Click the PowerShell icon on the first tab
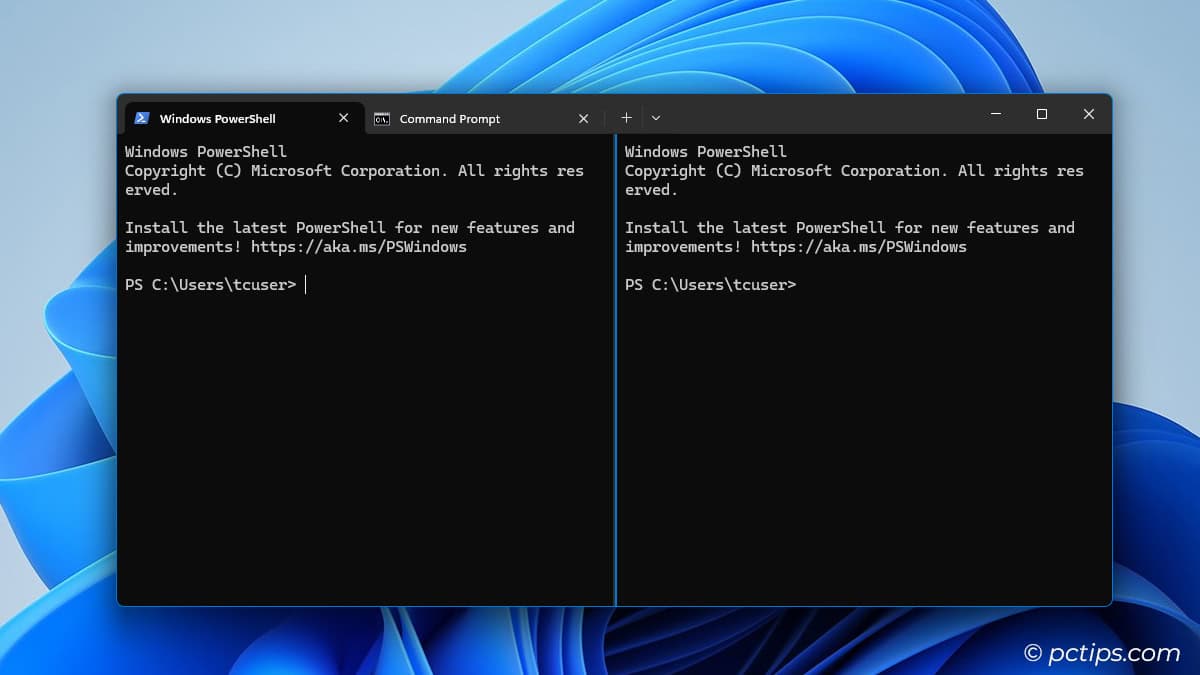1200x675 pixels. (140, 118)
